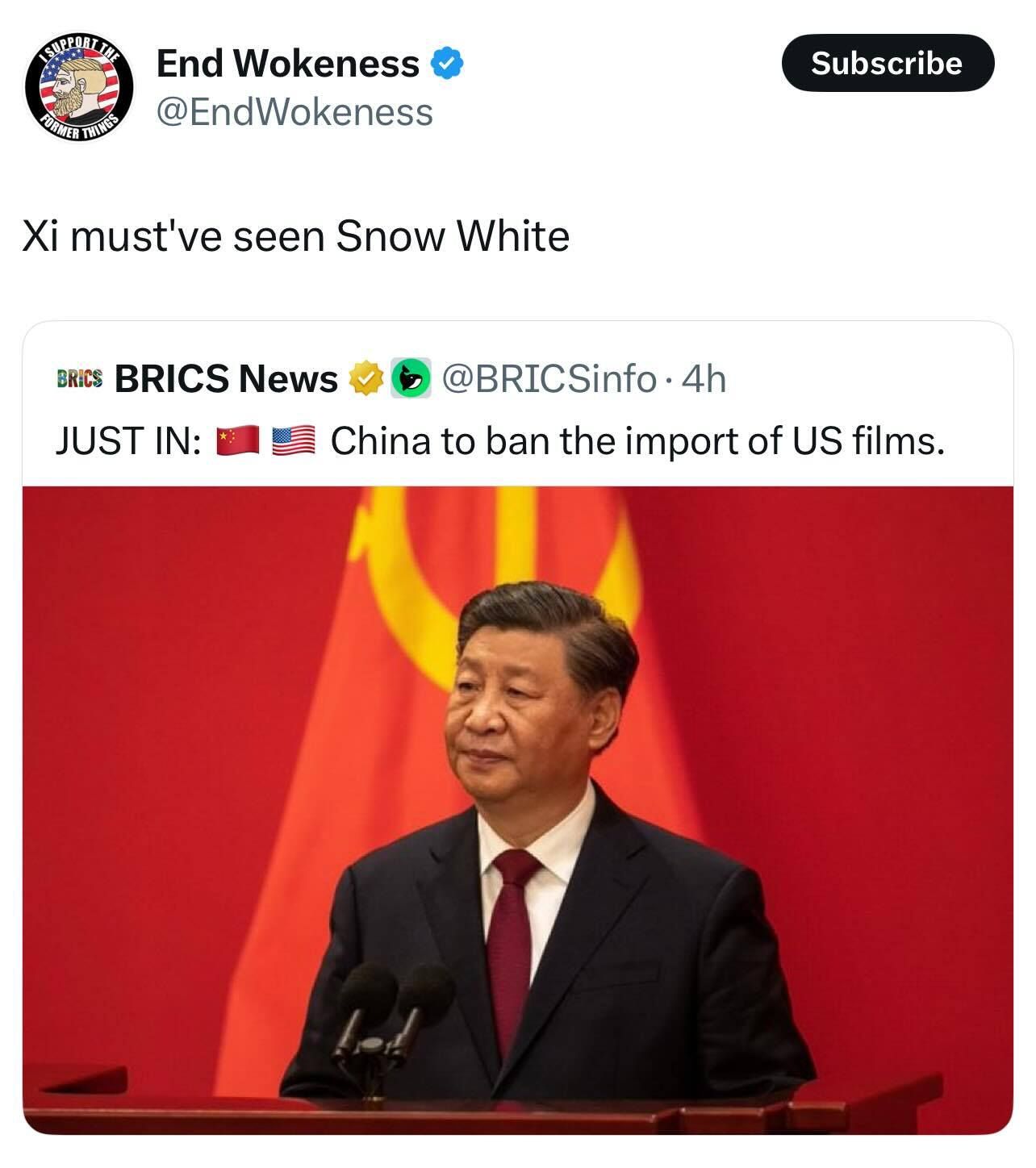This screenshot has width=1036, height=1168.
Task: Click the gold verified badge beside BRICS News
Action: click(365, 378)
